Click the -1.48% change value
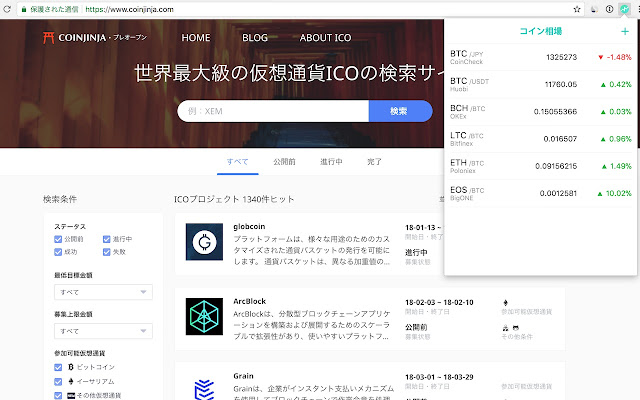640x400 pixels. (x=619, y=57)
